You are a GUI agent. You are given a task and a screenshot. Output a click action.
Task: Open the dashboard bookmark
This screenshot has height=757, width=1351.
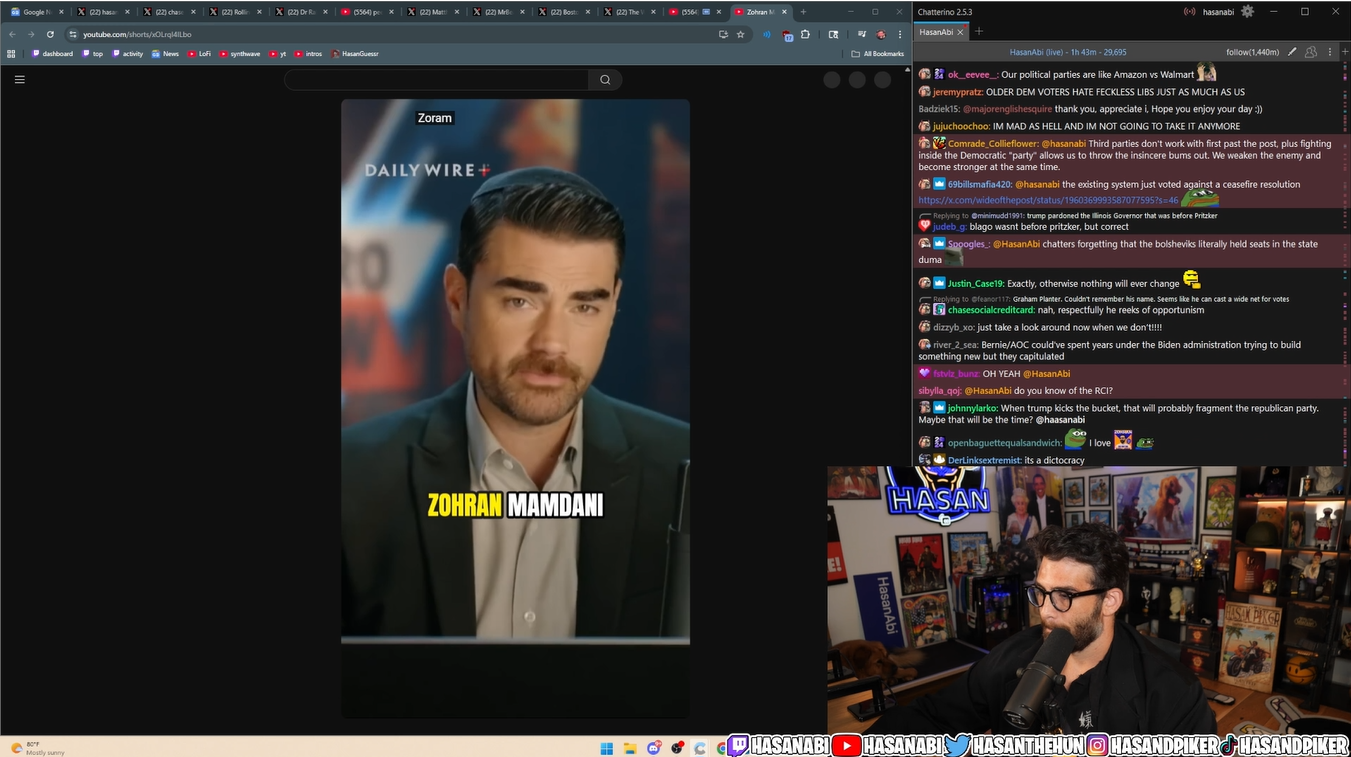click(x=53, y=54)
